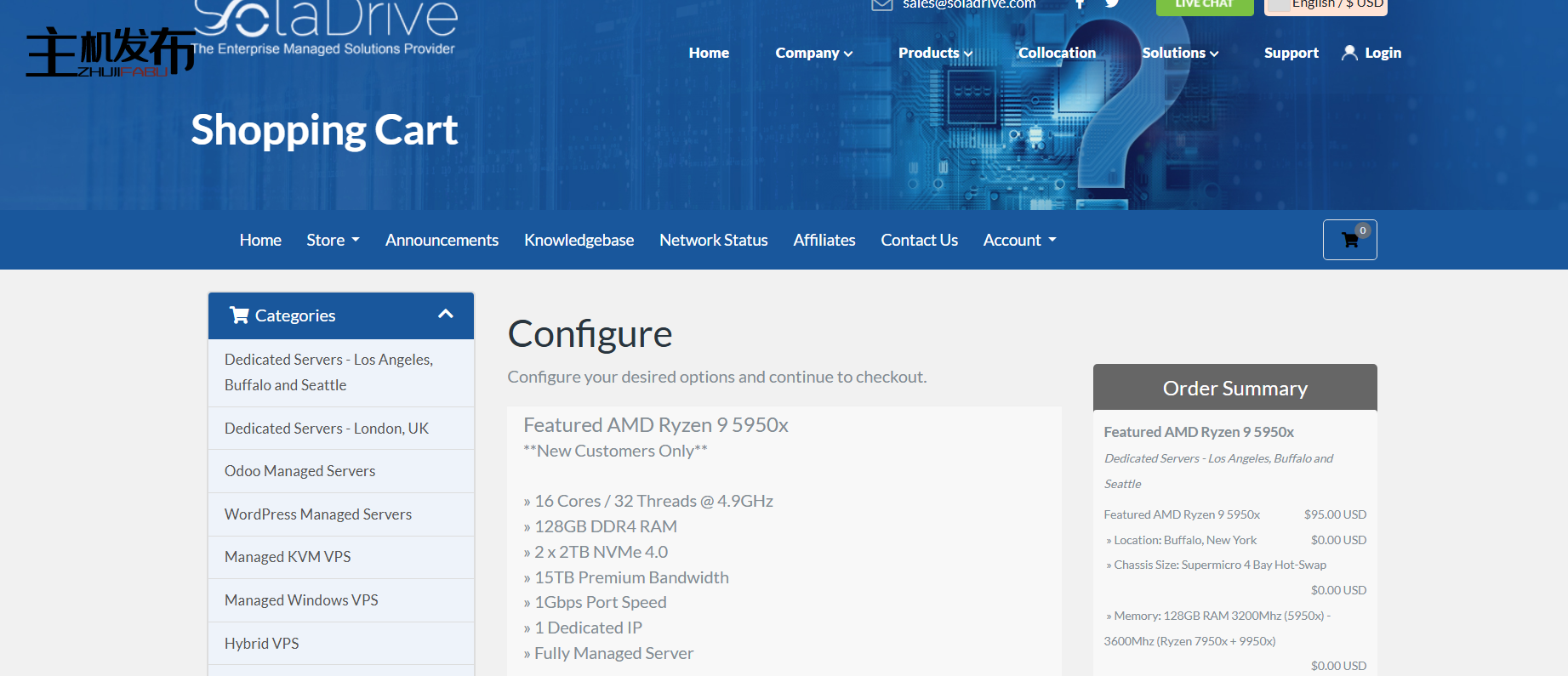Select Managed KVM VPS category
The height and width of the screenshot is (676, 1568).
pyautogui.click(x=288, y=557)
